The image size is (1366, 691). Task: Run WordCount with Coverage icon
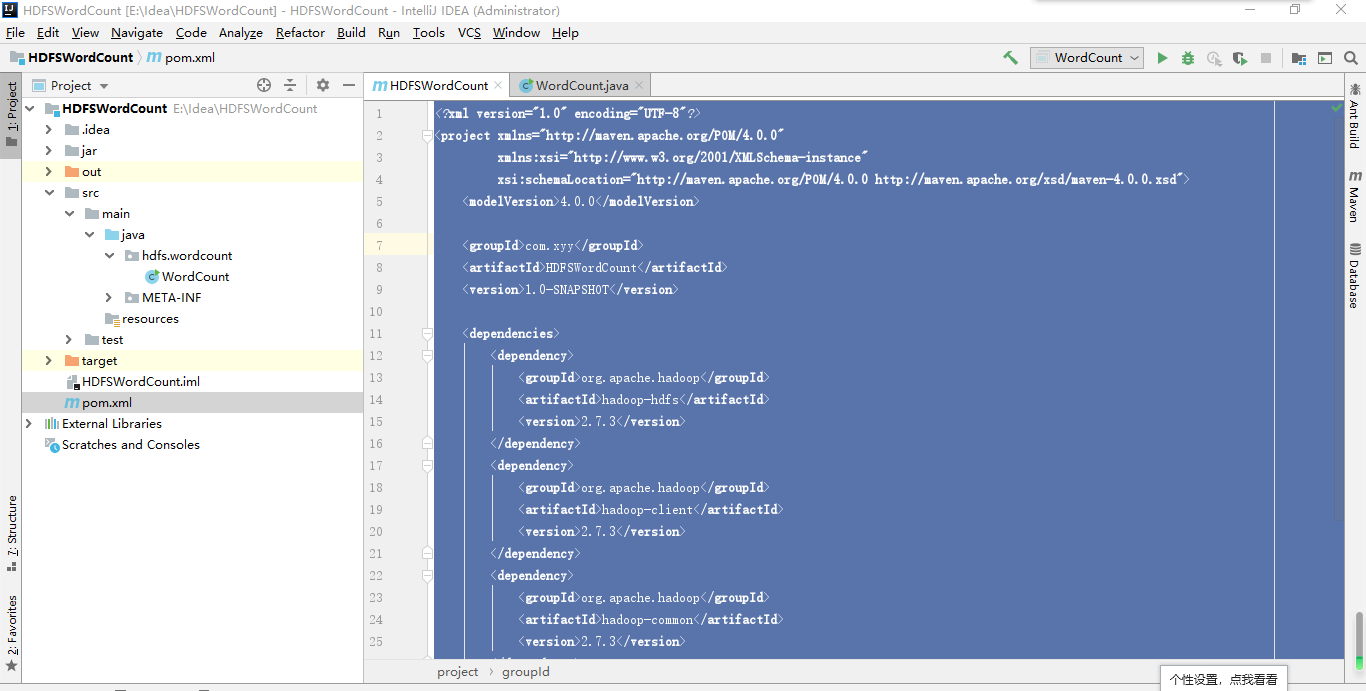pyautogui.click(x=1240, y=57)
